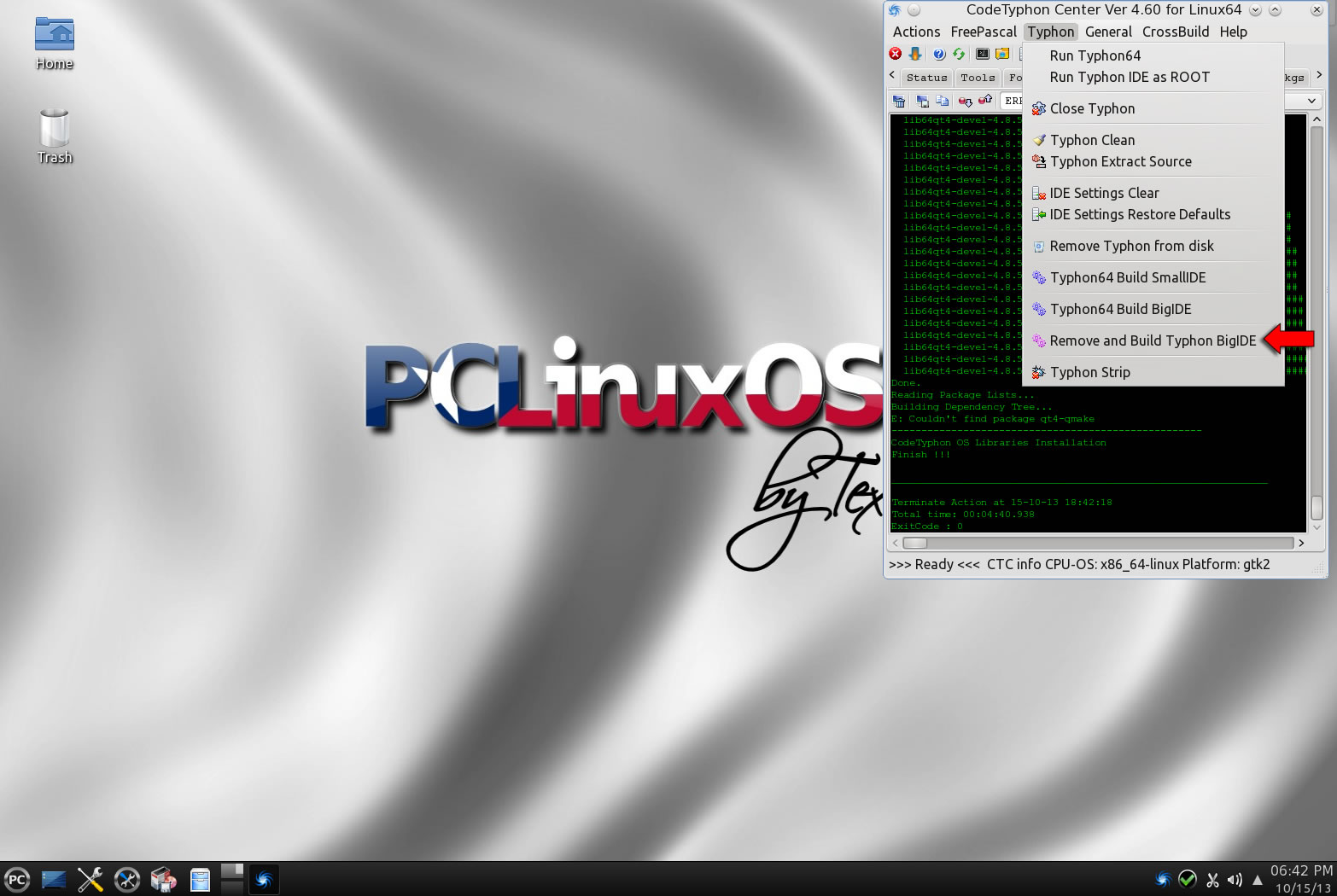This screenshot has height=896, width=1337.
Task: Select Typhon64 Build BigIDE
Action: [1153, 309]
